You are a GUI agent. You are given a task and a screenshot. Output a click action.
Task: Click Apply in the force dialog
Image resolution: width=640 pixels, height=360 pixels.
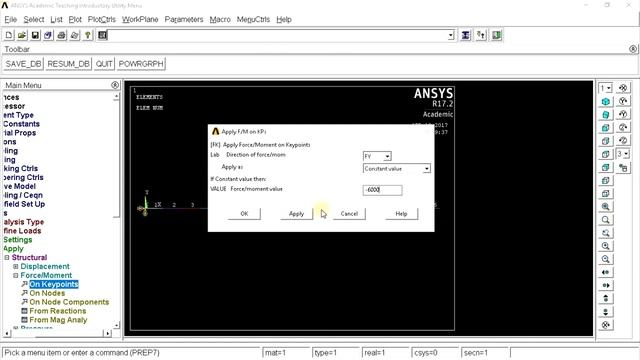click(x=296, y=213)
